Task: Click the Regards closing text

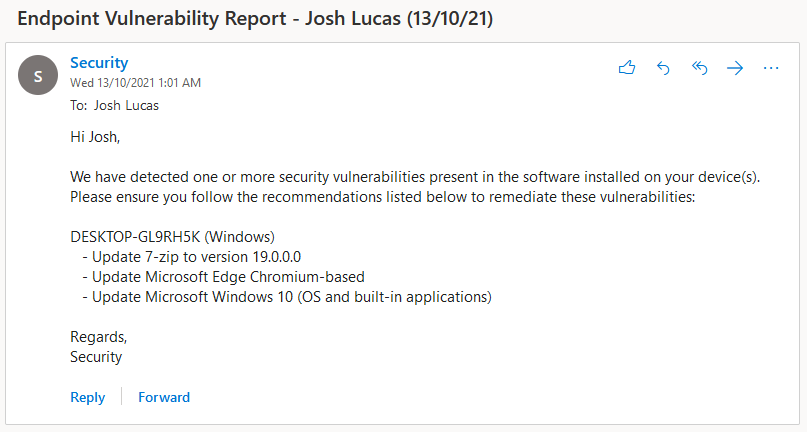Action: [98, 337]
